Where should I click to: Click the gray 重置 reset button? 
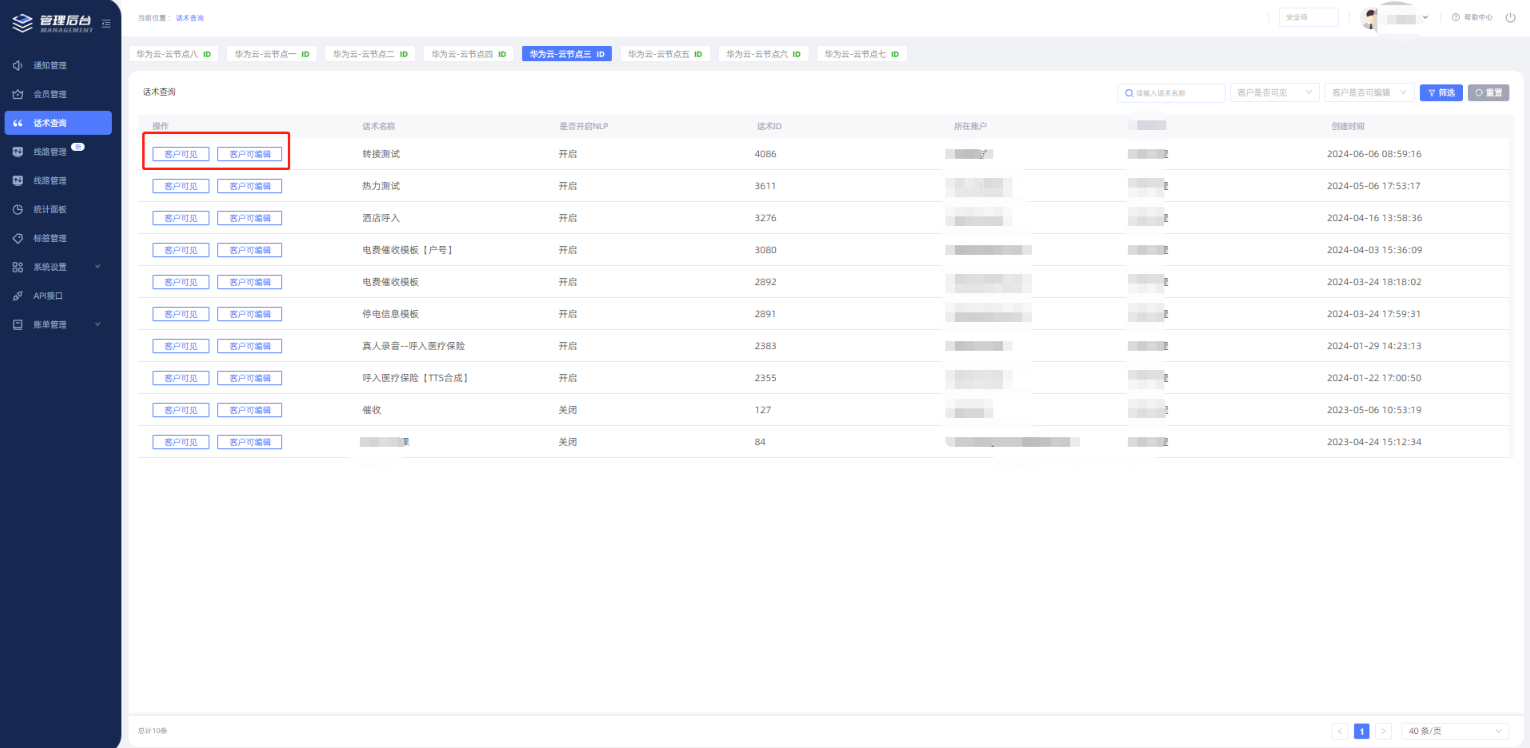pyautogui.click(x=1488, y=93)
